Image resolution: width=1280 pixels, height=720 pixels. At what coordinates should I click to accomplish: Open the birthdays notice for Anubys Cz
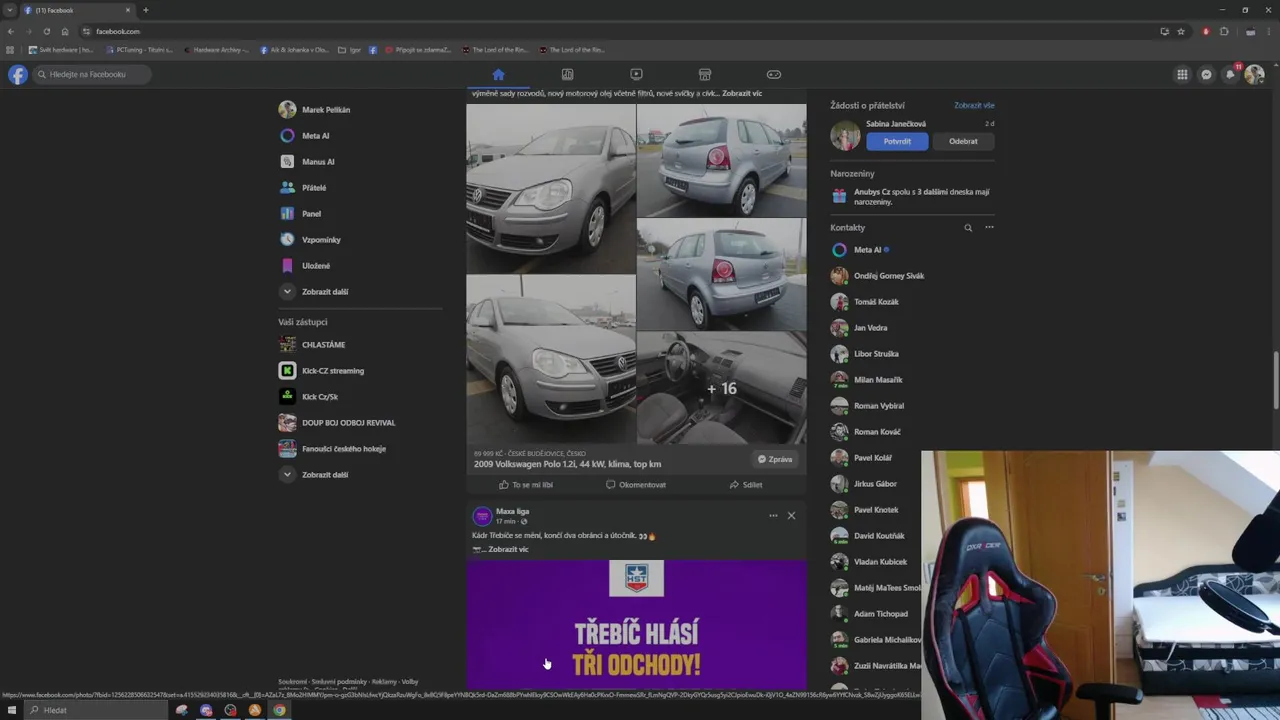pos(912,196)
